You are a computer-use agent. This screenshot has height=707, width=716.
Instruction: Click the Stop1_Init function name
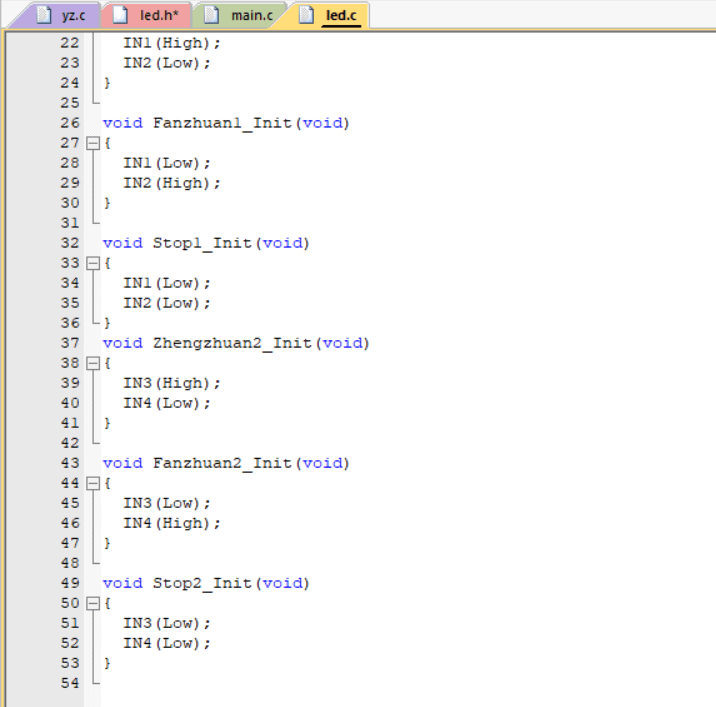202,243
